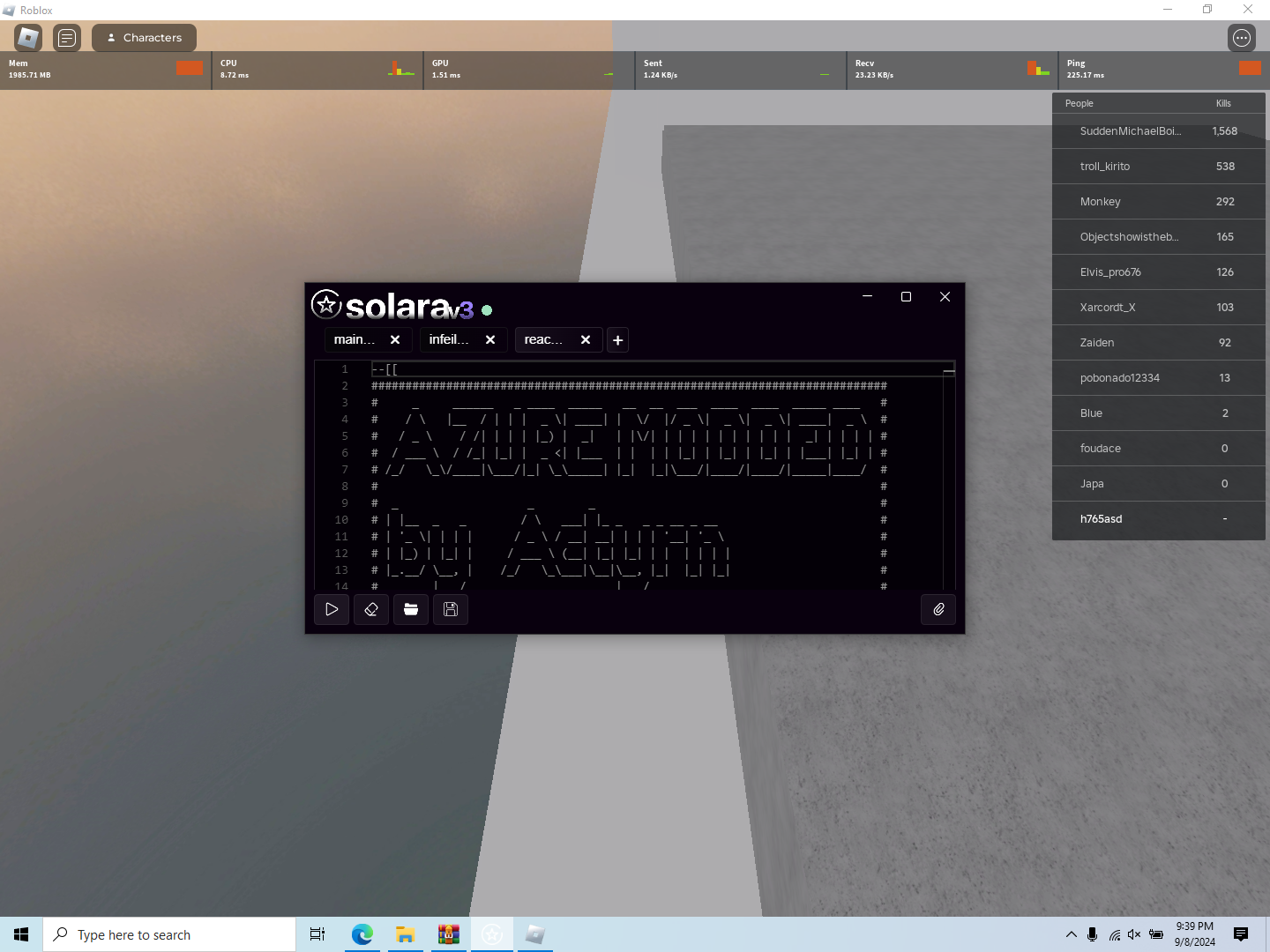Switch to the infeil script tab
1270x952 pixels.
(x=449, y=340)
